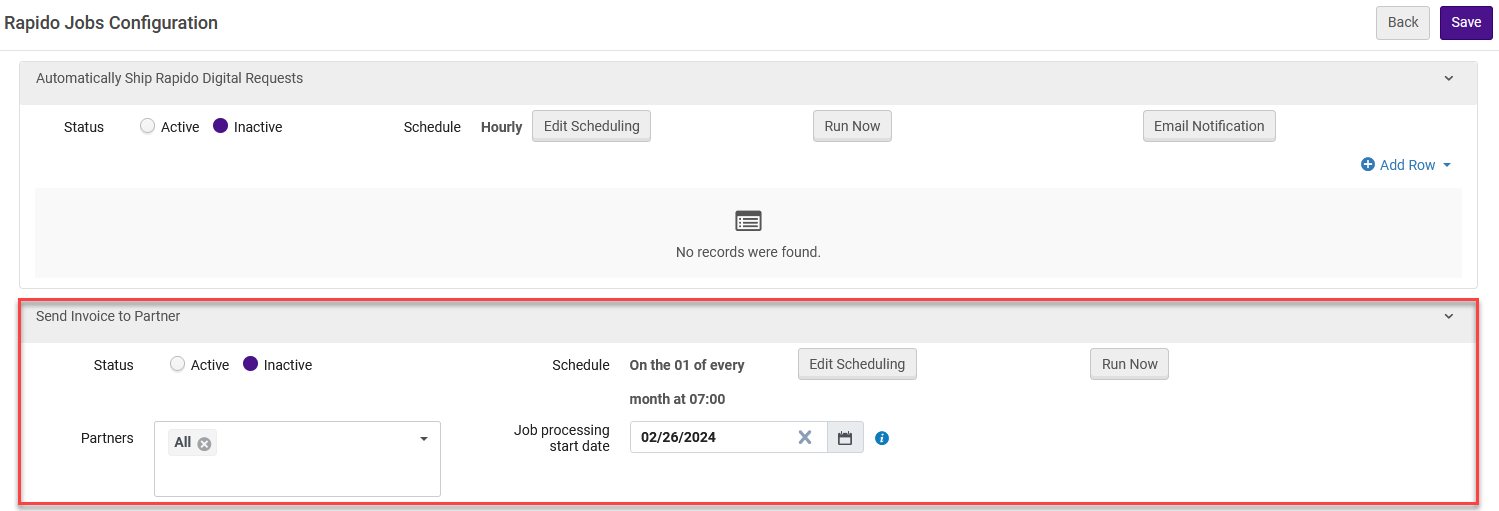1499x511 pixels.
Task: Clear the job processing start date with X
Action: tap(804, 437)
